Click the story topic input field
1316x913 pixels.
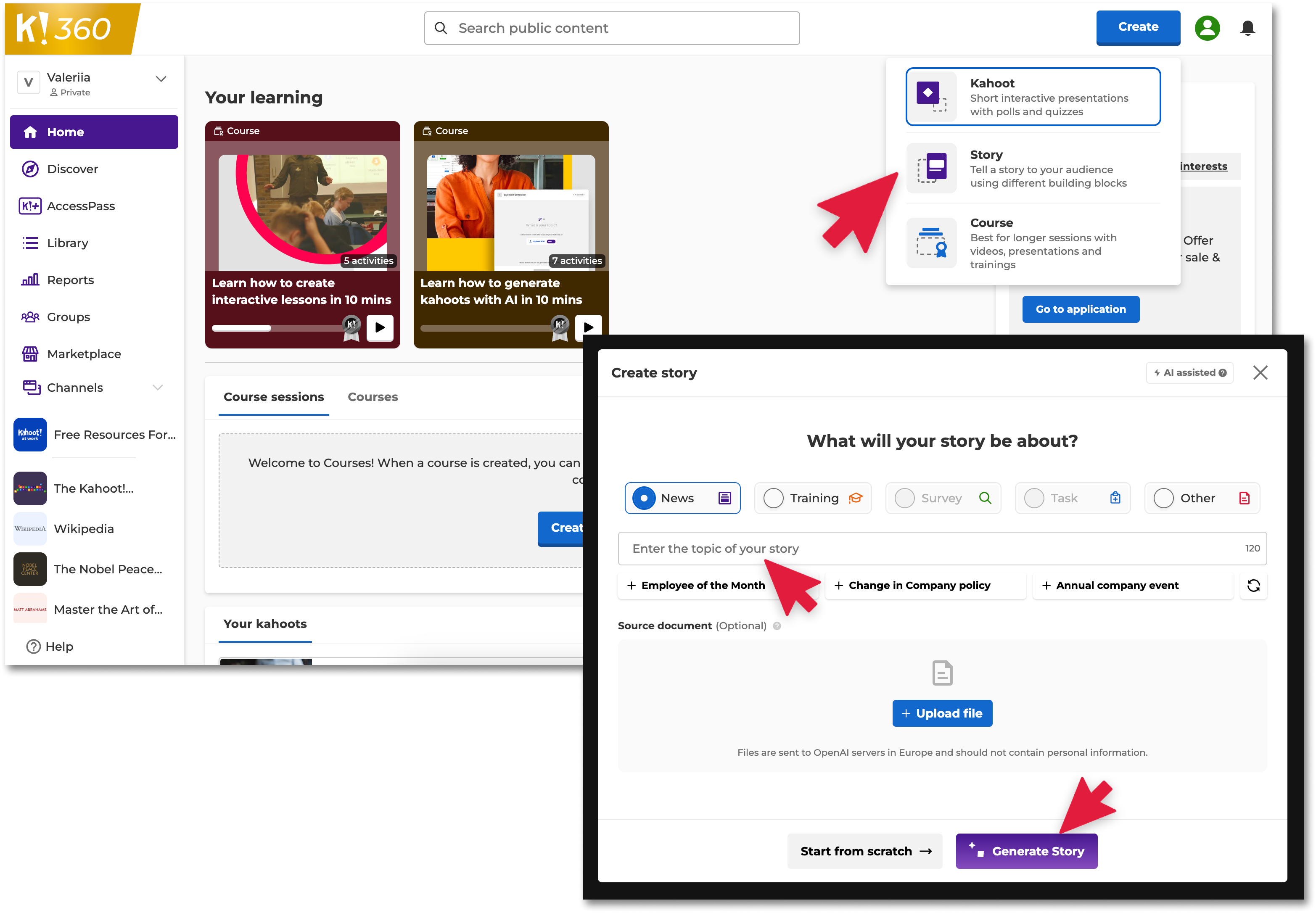942,549
